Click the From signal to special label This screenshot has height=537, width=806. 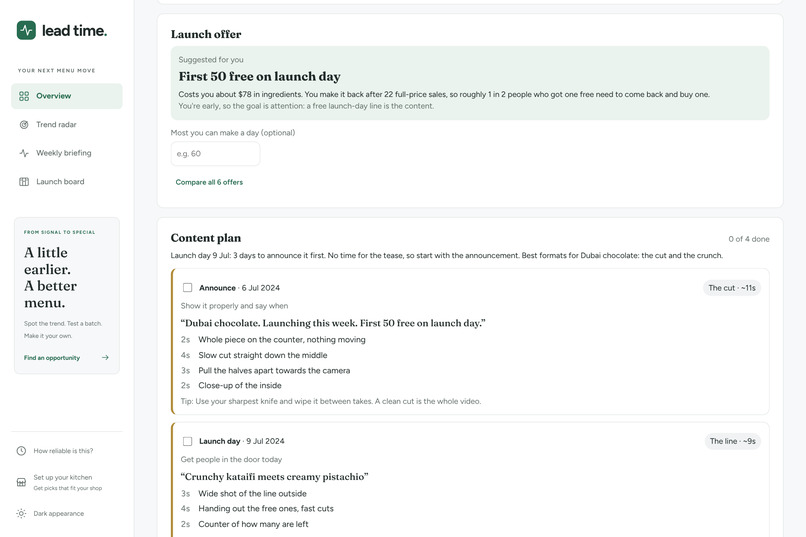tap(60, 232)
